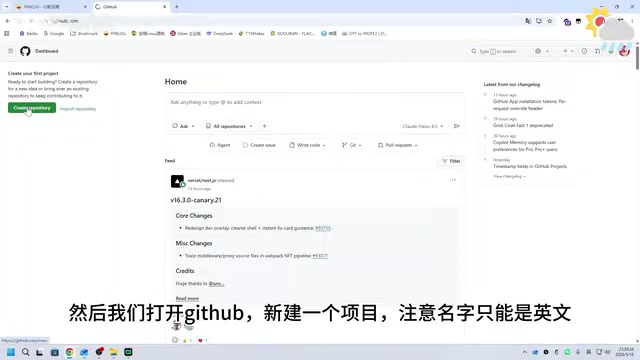Click the green Create repository button
The width and height of the screenshot is (640, 360).
(32, 108)
